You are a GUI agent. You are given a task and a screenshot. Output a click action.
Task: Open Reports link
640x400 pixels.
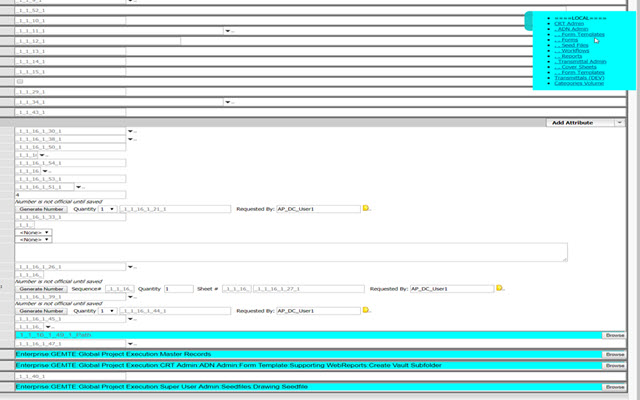(568, 56)
